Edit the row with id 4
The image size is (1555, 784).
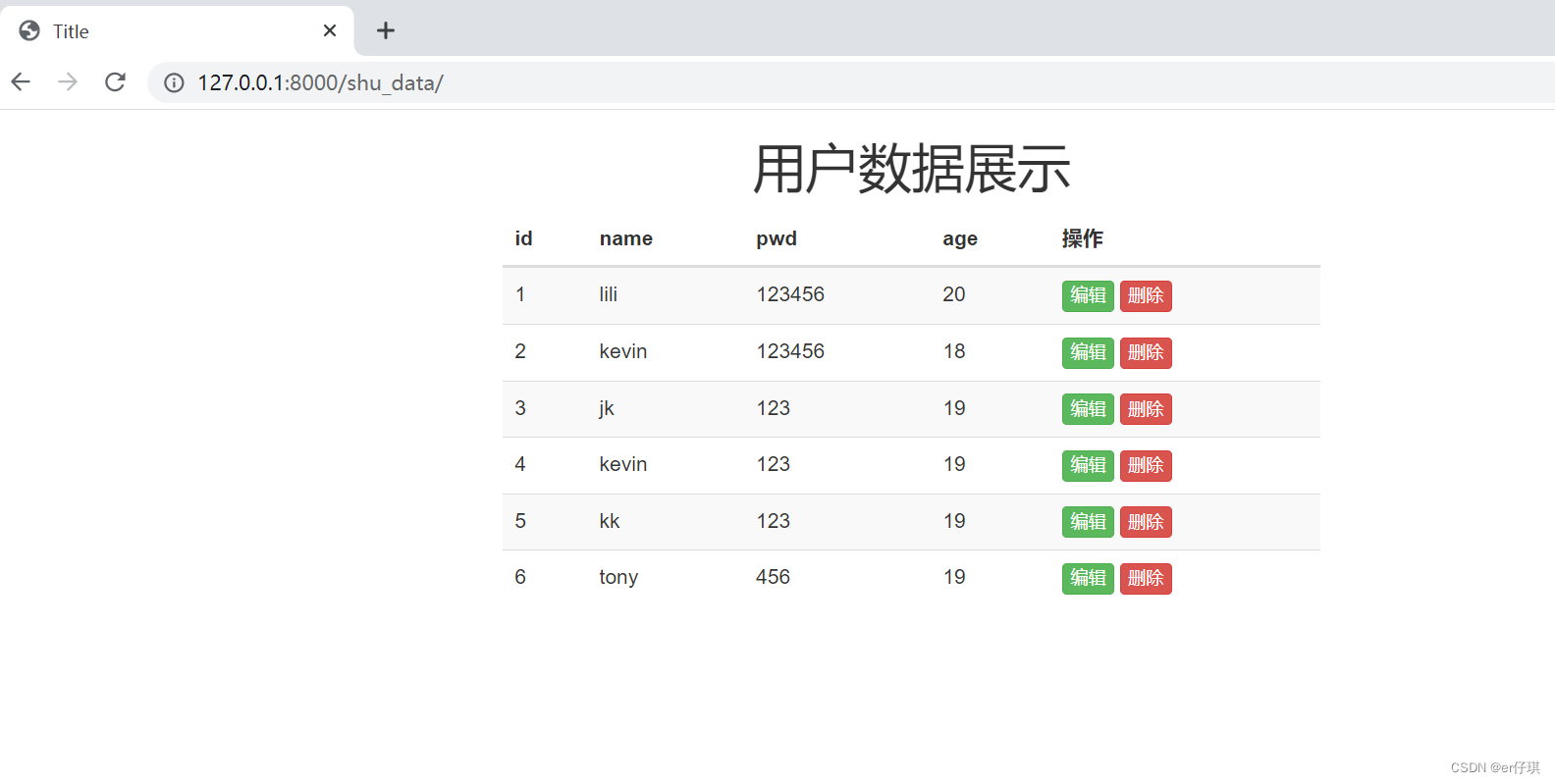point(1088,465)
